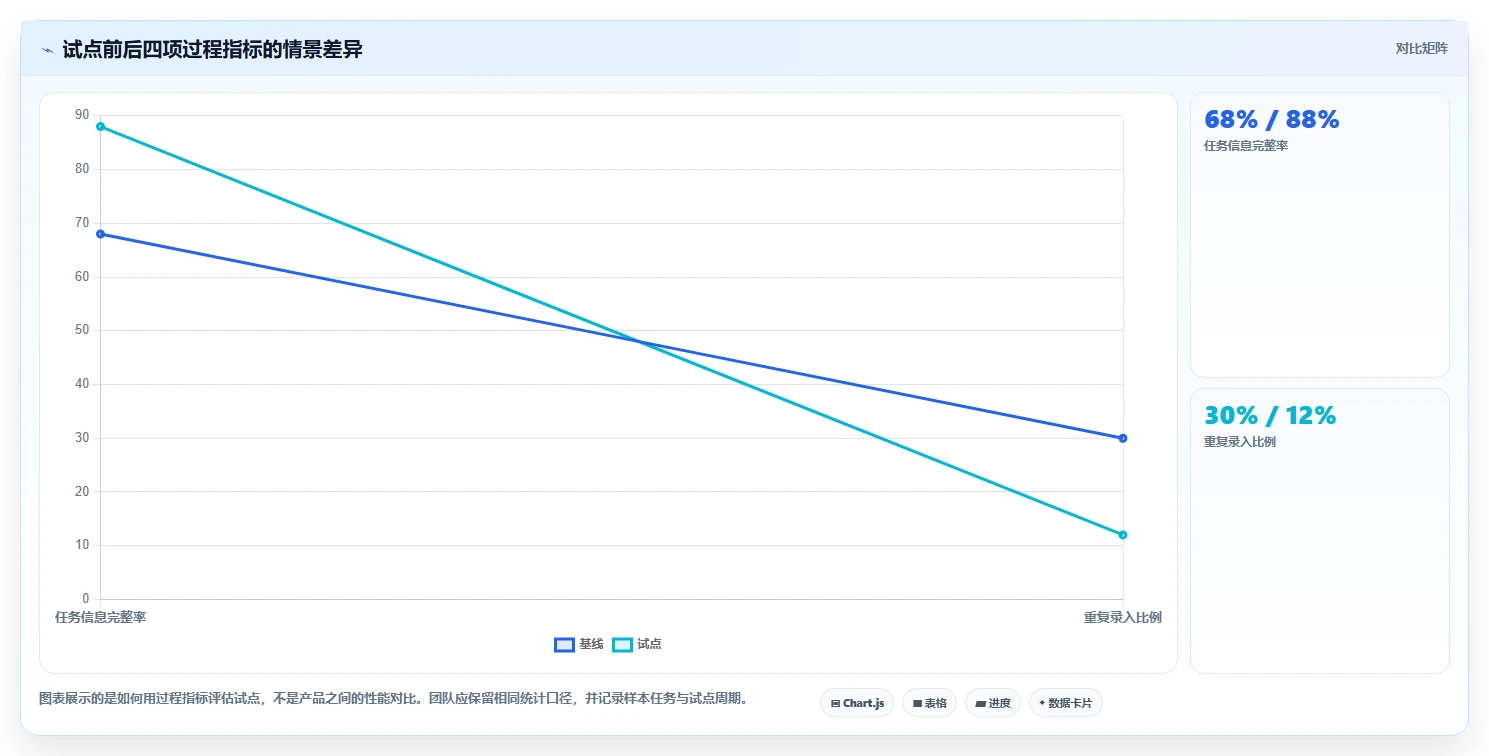Select the 表格 chip
The width and height of the screenshot is (1489, 756).
tap(929, 703)
